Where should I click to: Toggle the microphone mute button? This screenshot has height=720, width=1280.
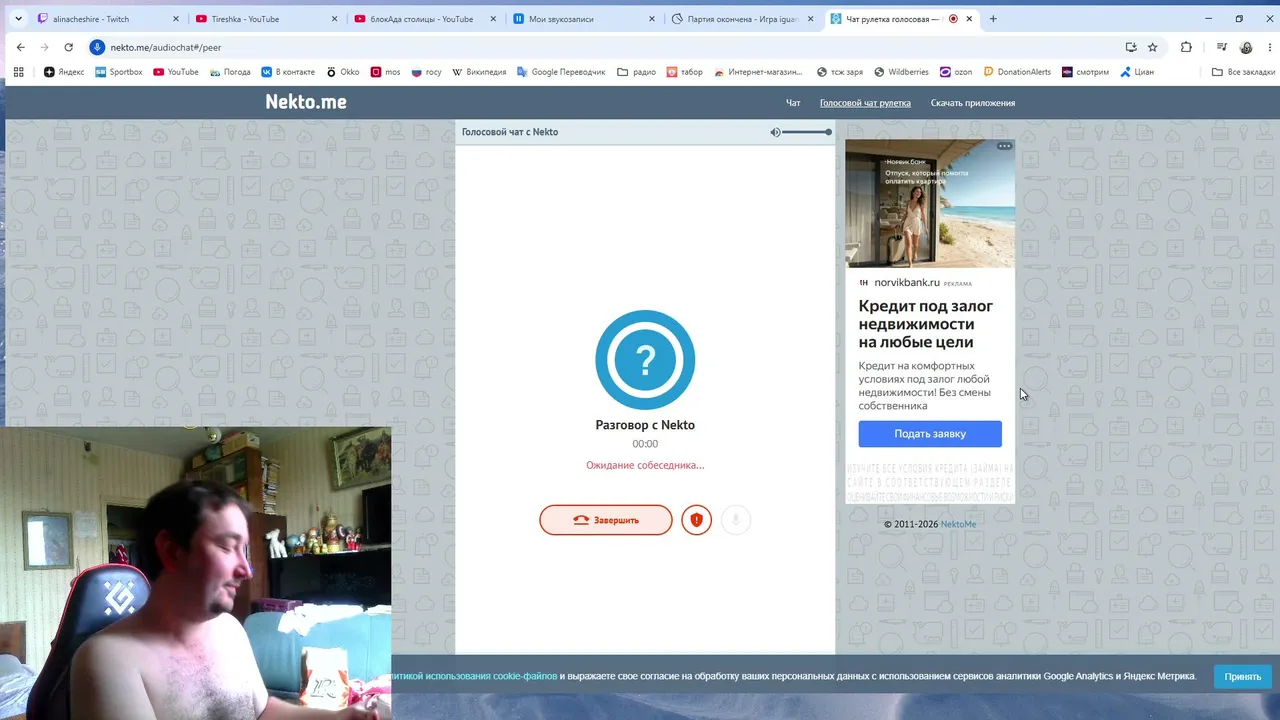(736, 520)
